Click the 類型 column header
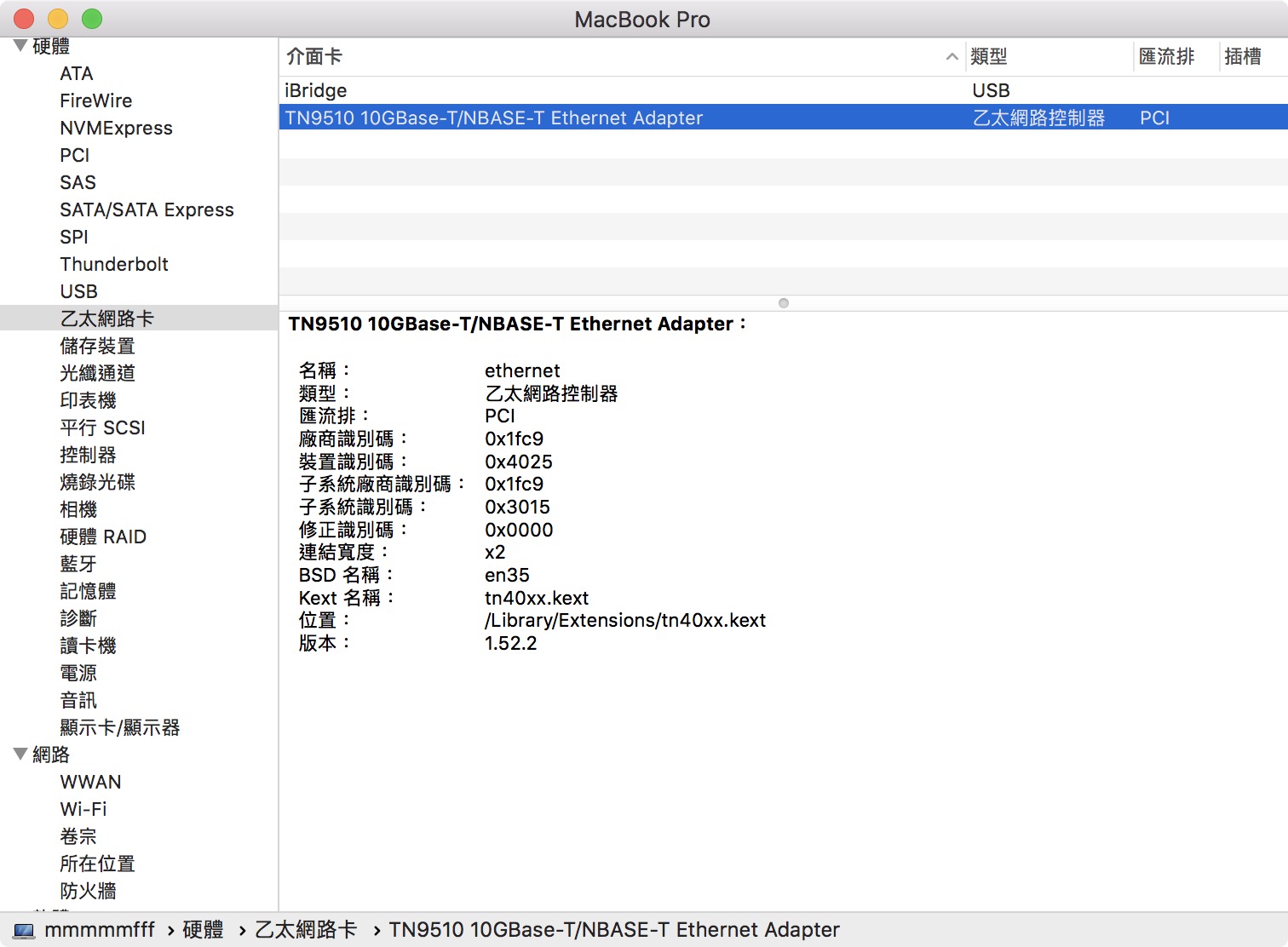Image resolution: width=1288 pixels, height=947 pixels. pyautogui.click(x=989, y=57)
